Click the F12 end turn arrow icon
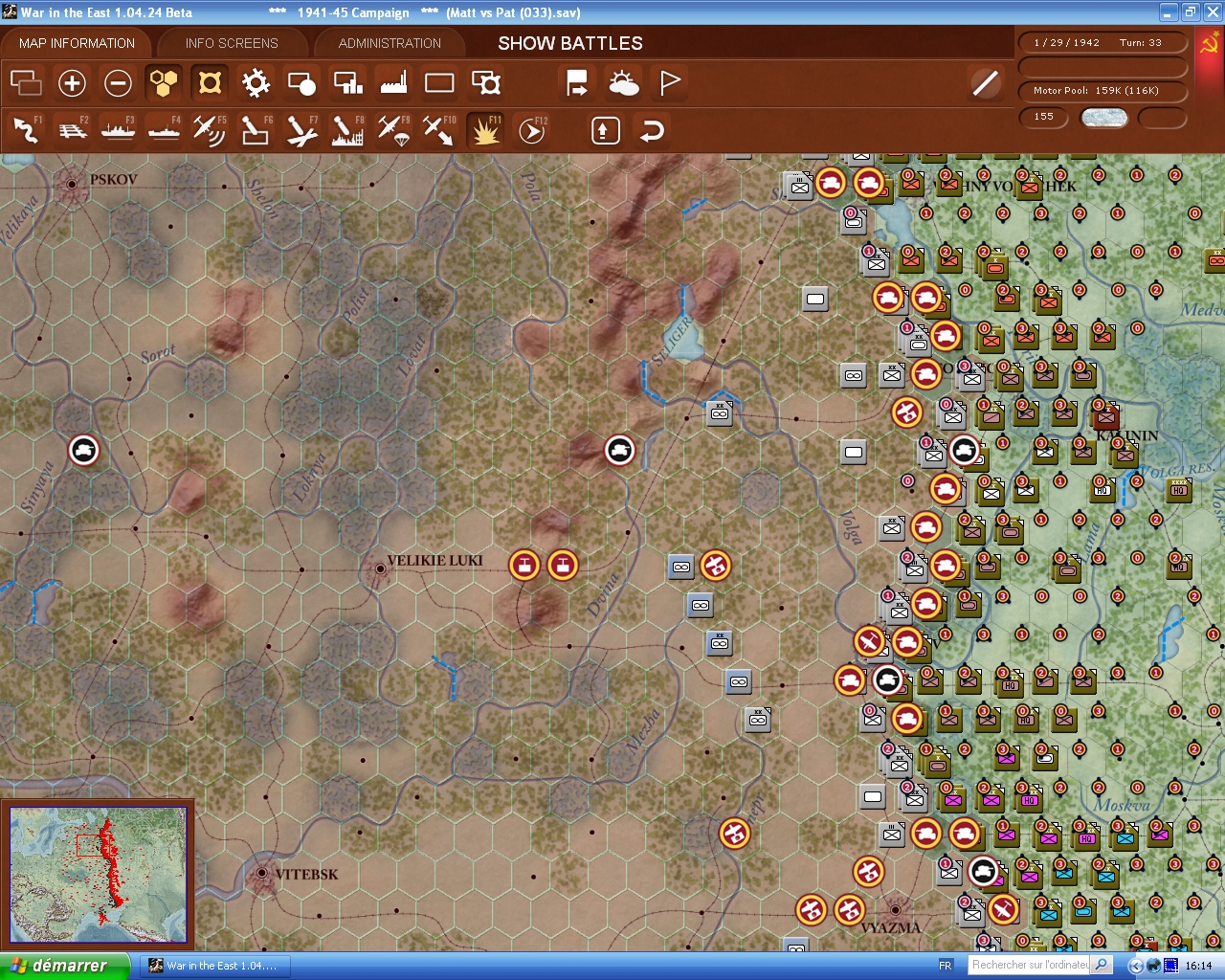This screenshot has width=1225, height=980. [532, 130]
